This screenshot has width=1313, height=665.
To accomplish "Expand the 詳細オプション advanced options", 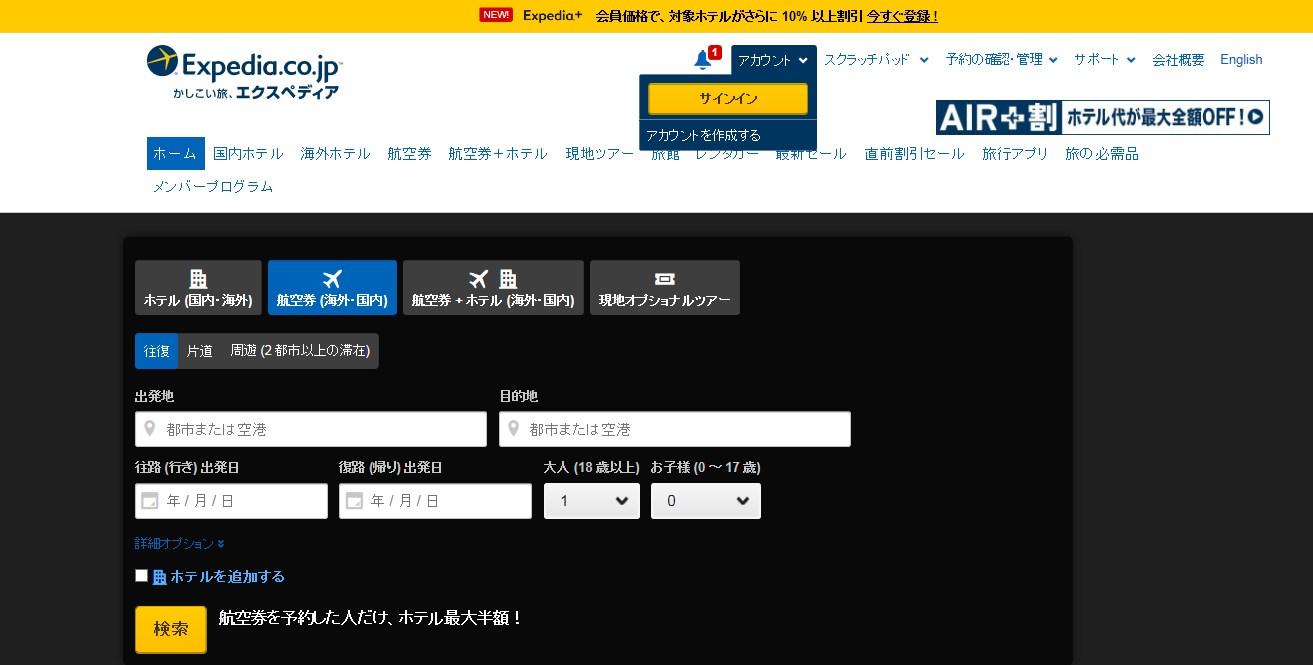I will pos(180,544).
